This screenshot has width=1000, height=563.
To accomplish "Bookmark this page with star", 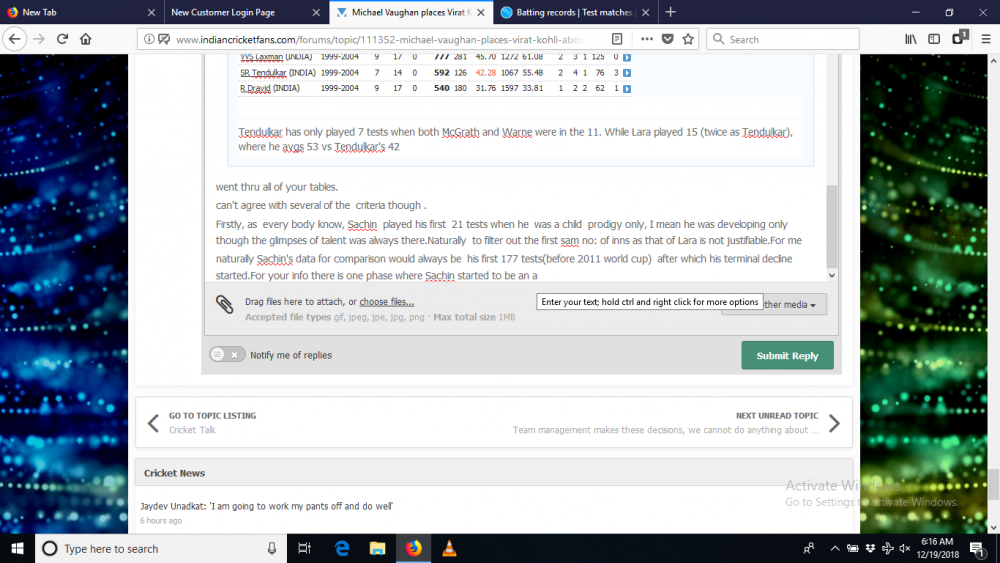I will [688, 39].
